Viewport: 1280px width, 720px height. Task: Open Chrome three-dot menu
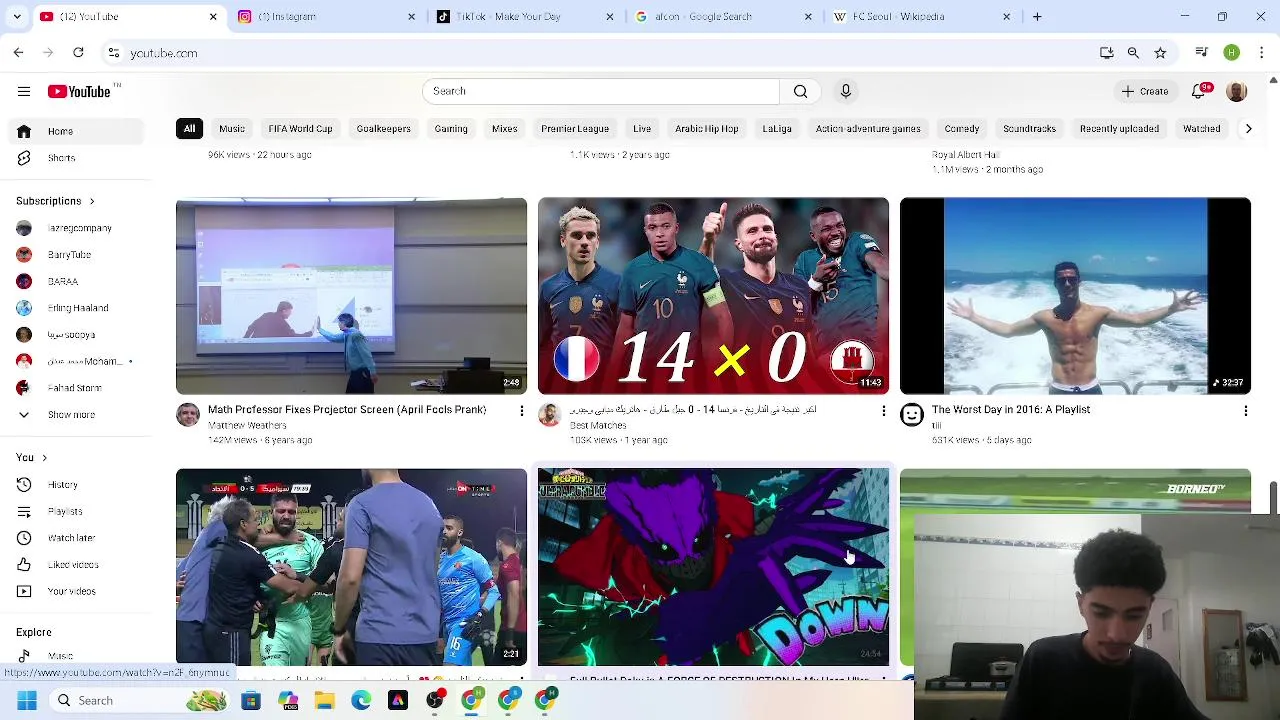pyautogui.click(x=1262, y=53)
